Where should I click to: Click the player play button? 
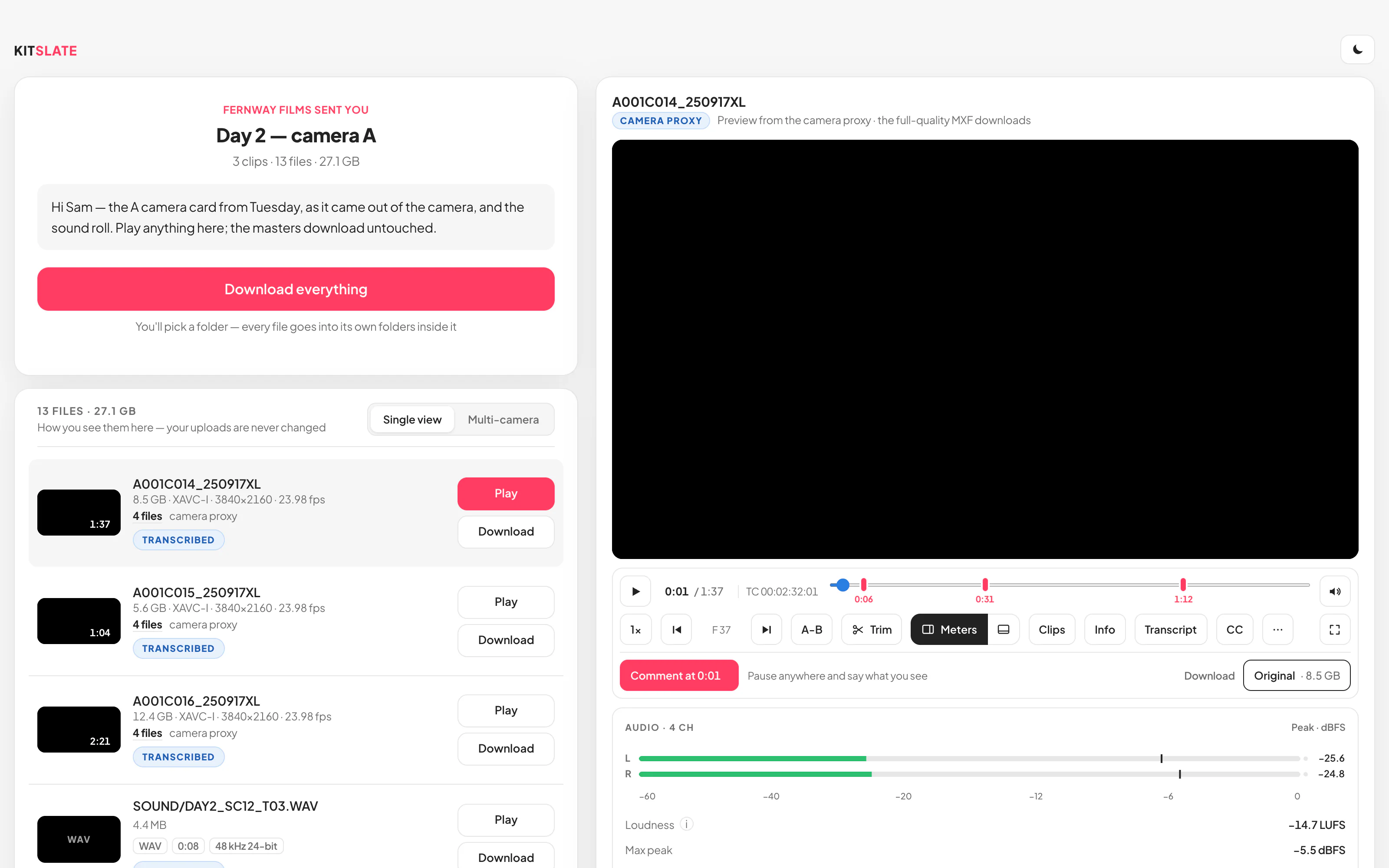coord(635,591)
